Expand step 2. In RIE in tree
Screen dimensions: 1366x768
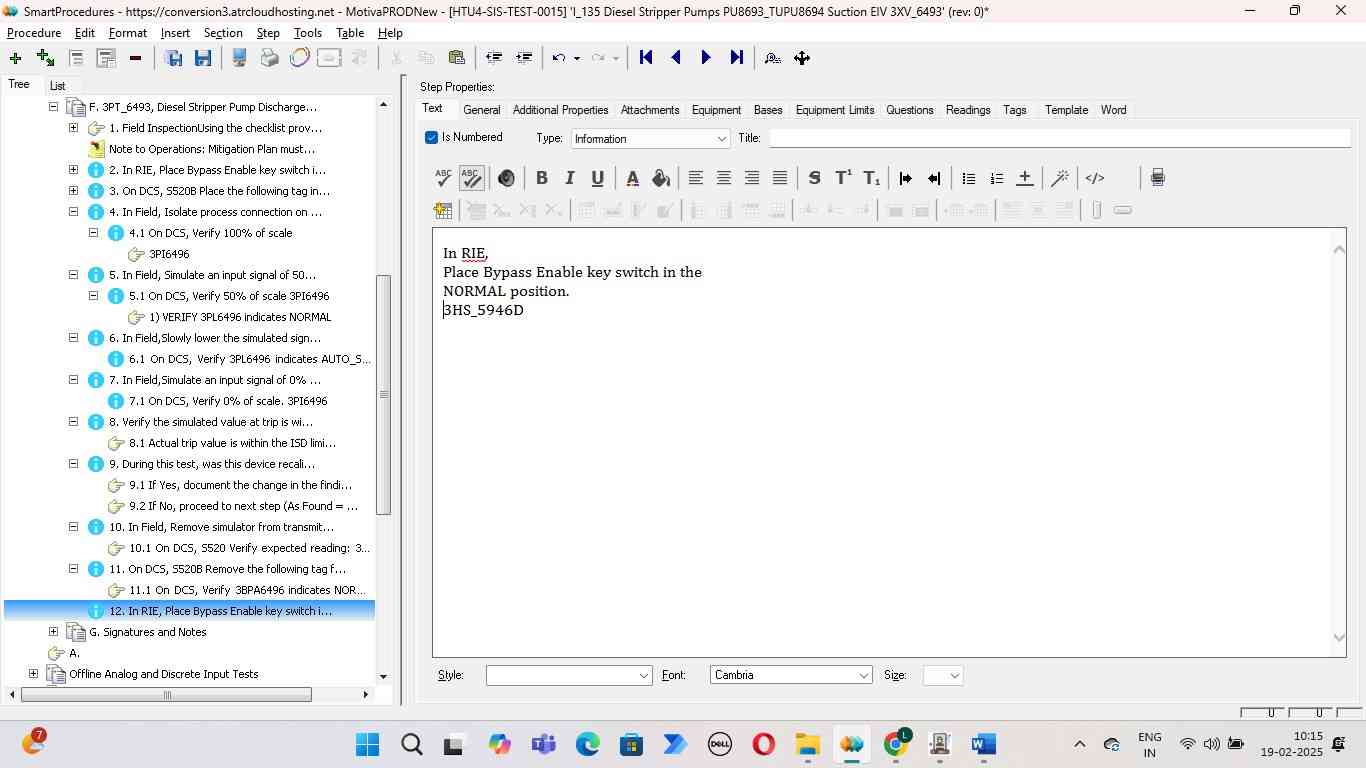click(x=73, y=170)
